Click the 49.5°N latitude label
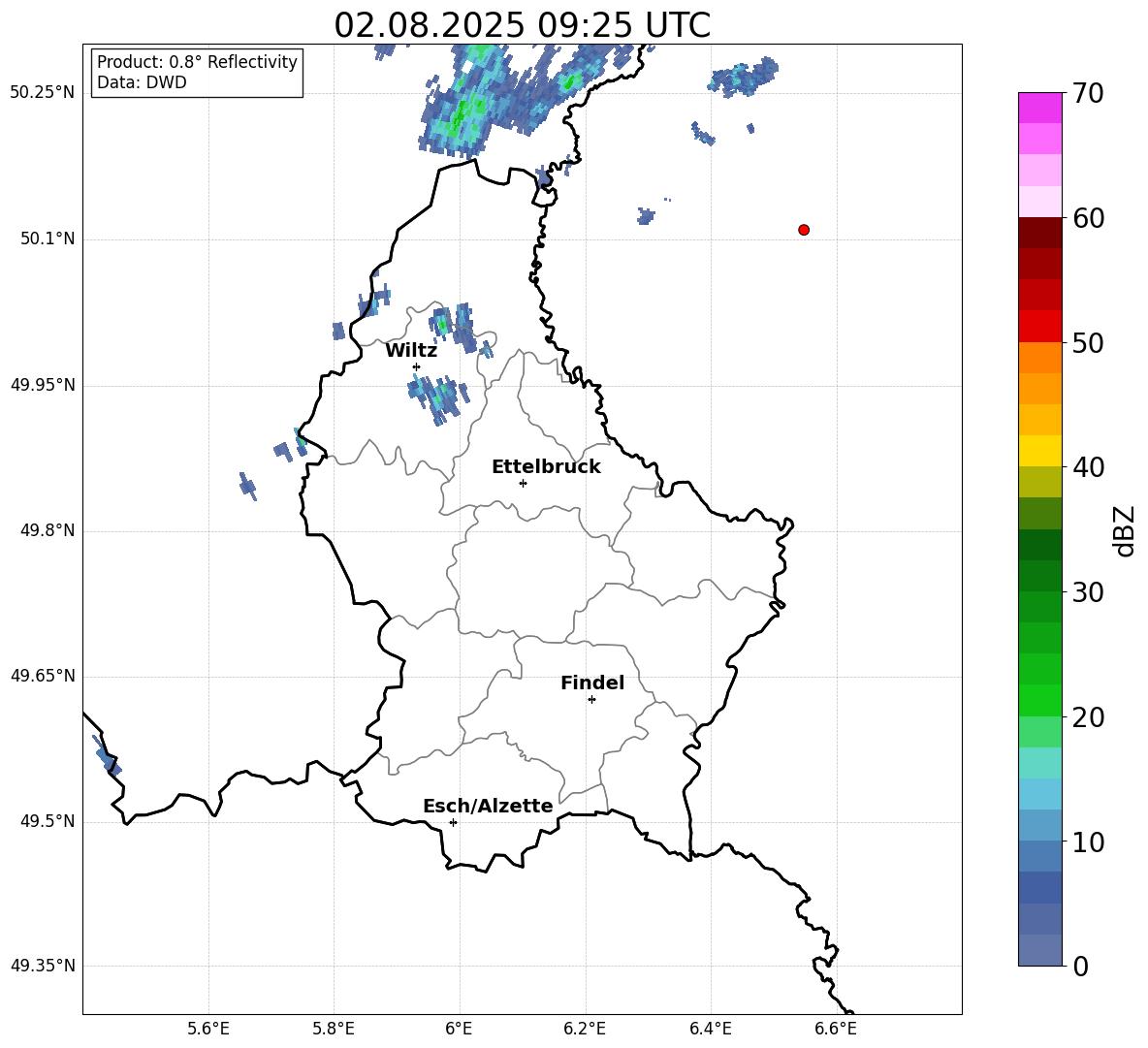The width and height of the screenshot is (1148, 1048). coord(48,820)
